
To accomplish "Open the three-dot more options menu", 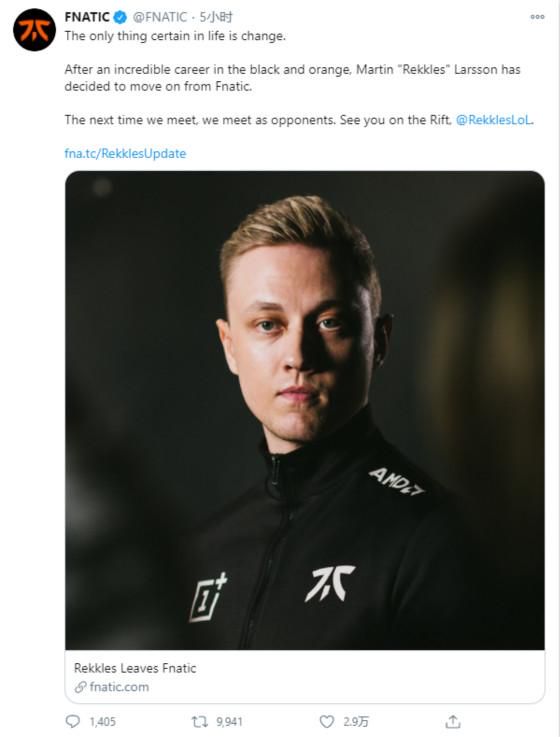I will click(537, 16).
